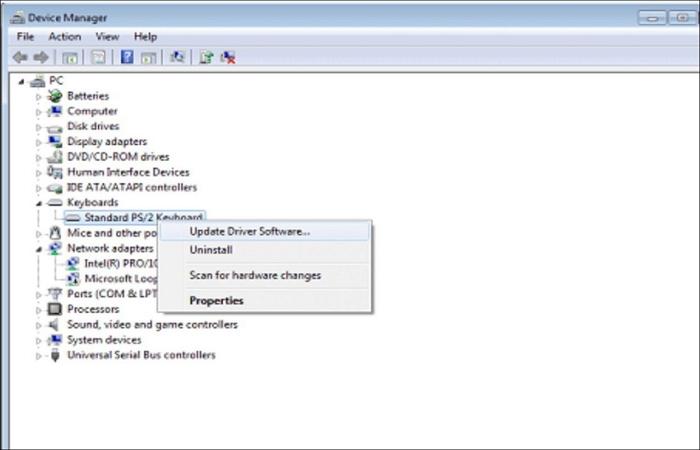This screenshot has height=450, width=700.
Task: Select the Universal Serial Bus controllers label
Action: coord(141,355)
